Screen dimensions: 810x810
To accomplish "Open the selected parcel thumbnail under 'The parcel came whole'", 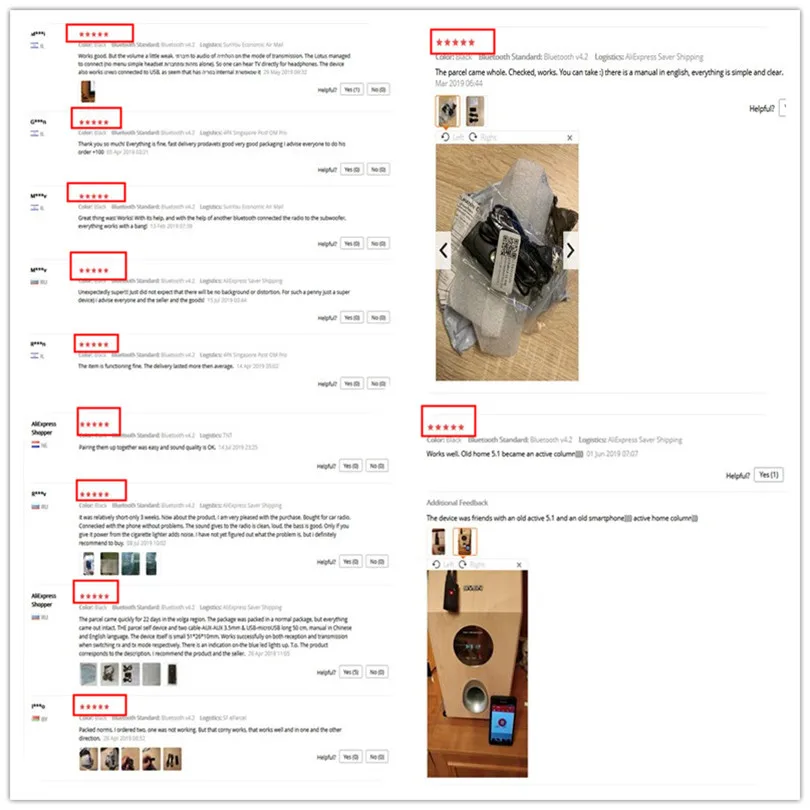I will pyautogui.click(x=447, y=111).
